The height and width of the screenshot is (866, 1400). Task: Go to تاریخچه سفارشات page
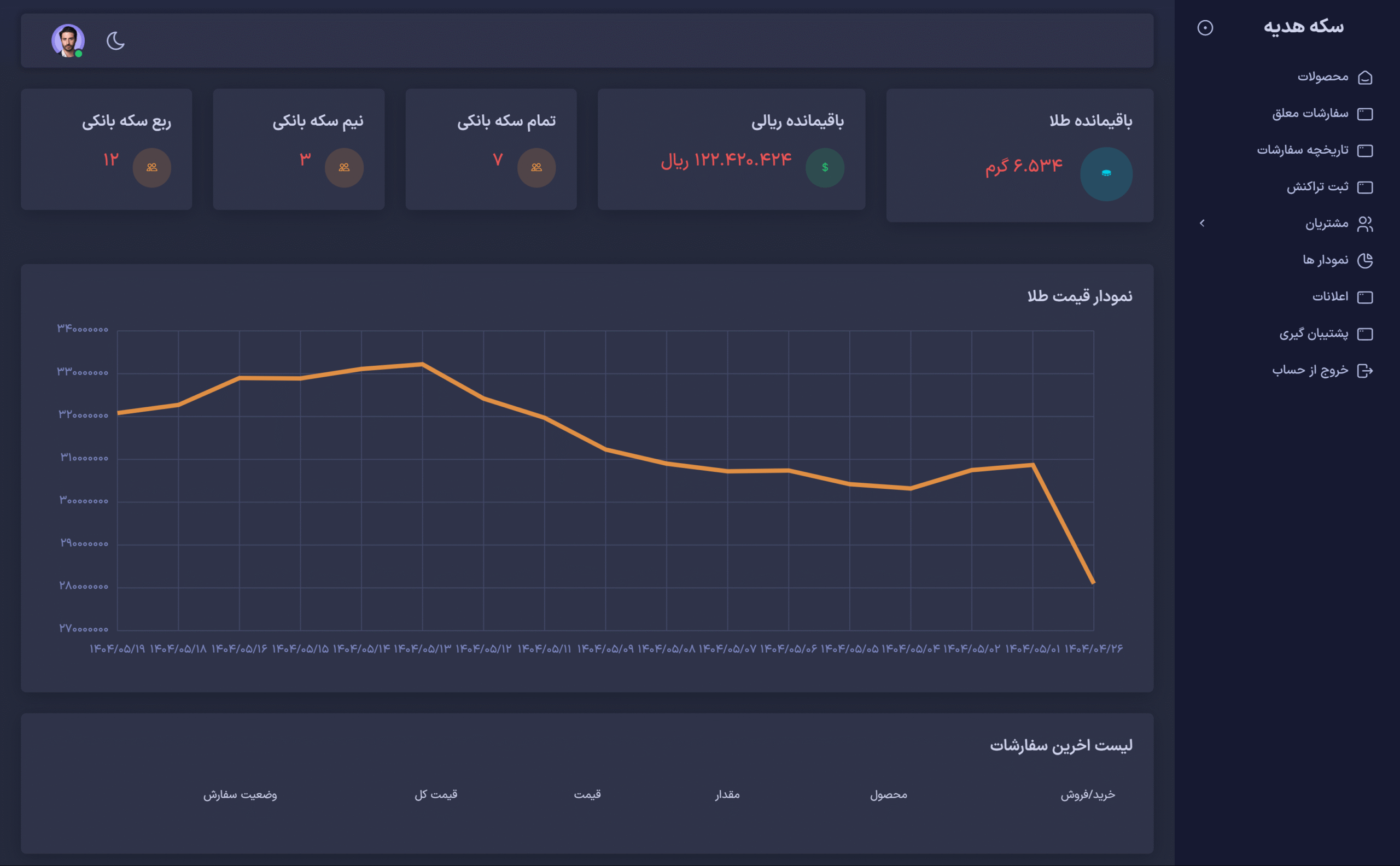pos(1303,150)
